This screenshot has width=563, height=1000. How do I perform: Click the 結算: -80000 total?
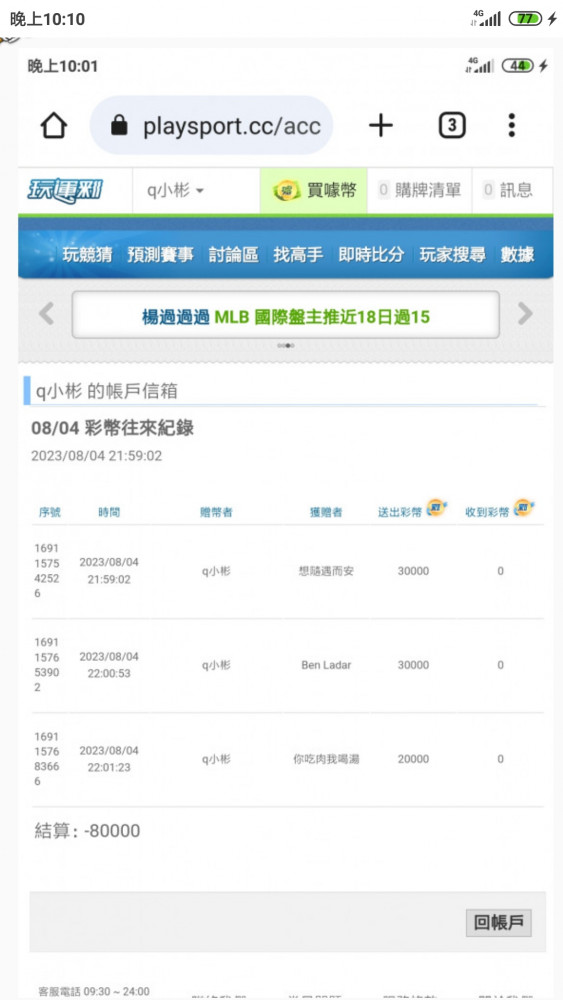coord(87,831)
